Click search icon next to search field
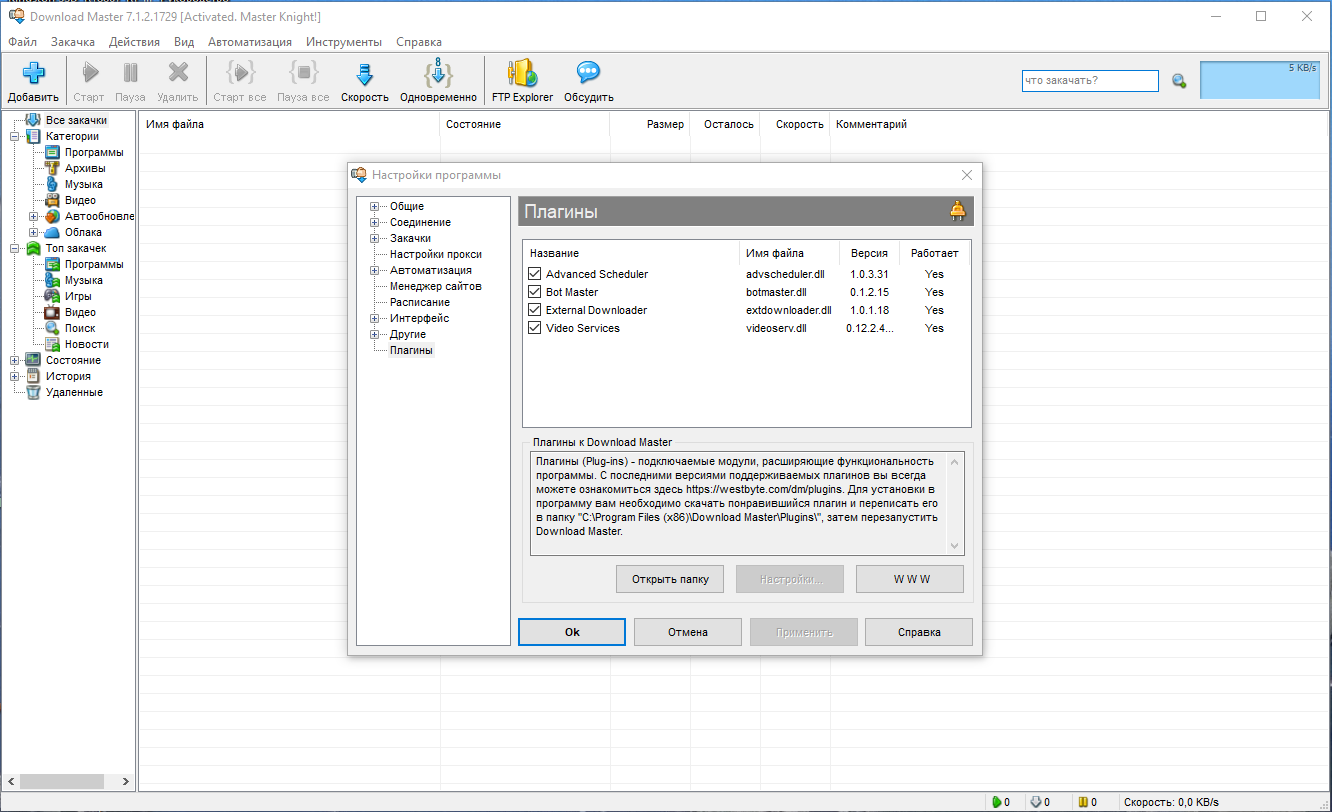Image resolution: width=1332 pixels, height=812 pixels. coord(1179,81)
